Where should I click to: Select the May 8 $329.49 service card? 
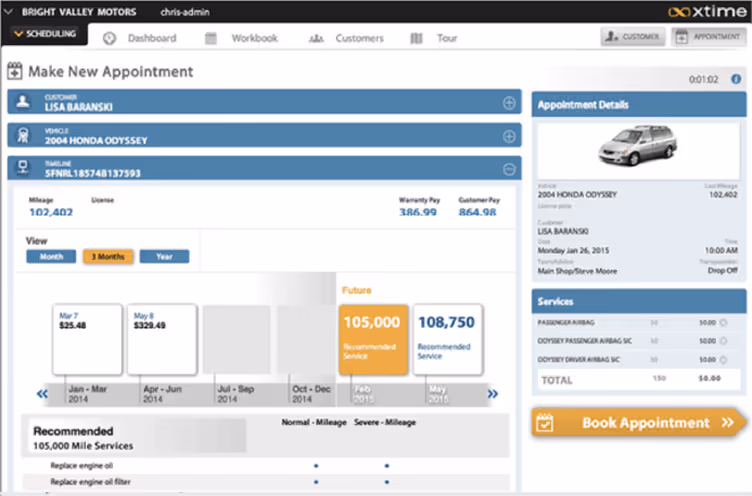(162, 339)
